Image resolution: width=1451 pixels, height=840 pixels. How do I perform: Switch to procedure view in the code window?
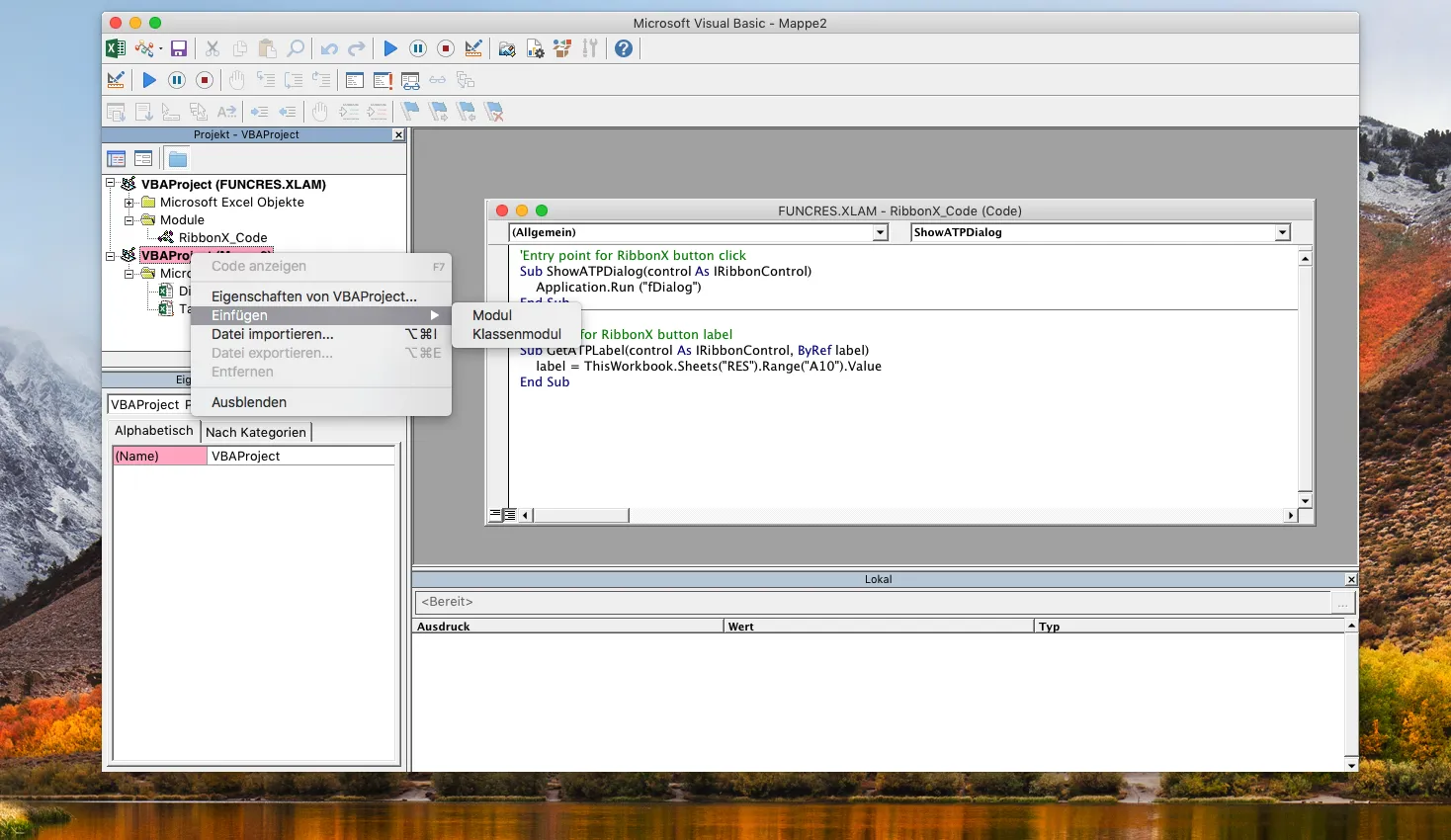tap(495, 515)
